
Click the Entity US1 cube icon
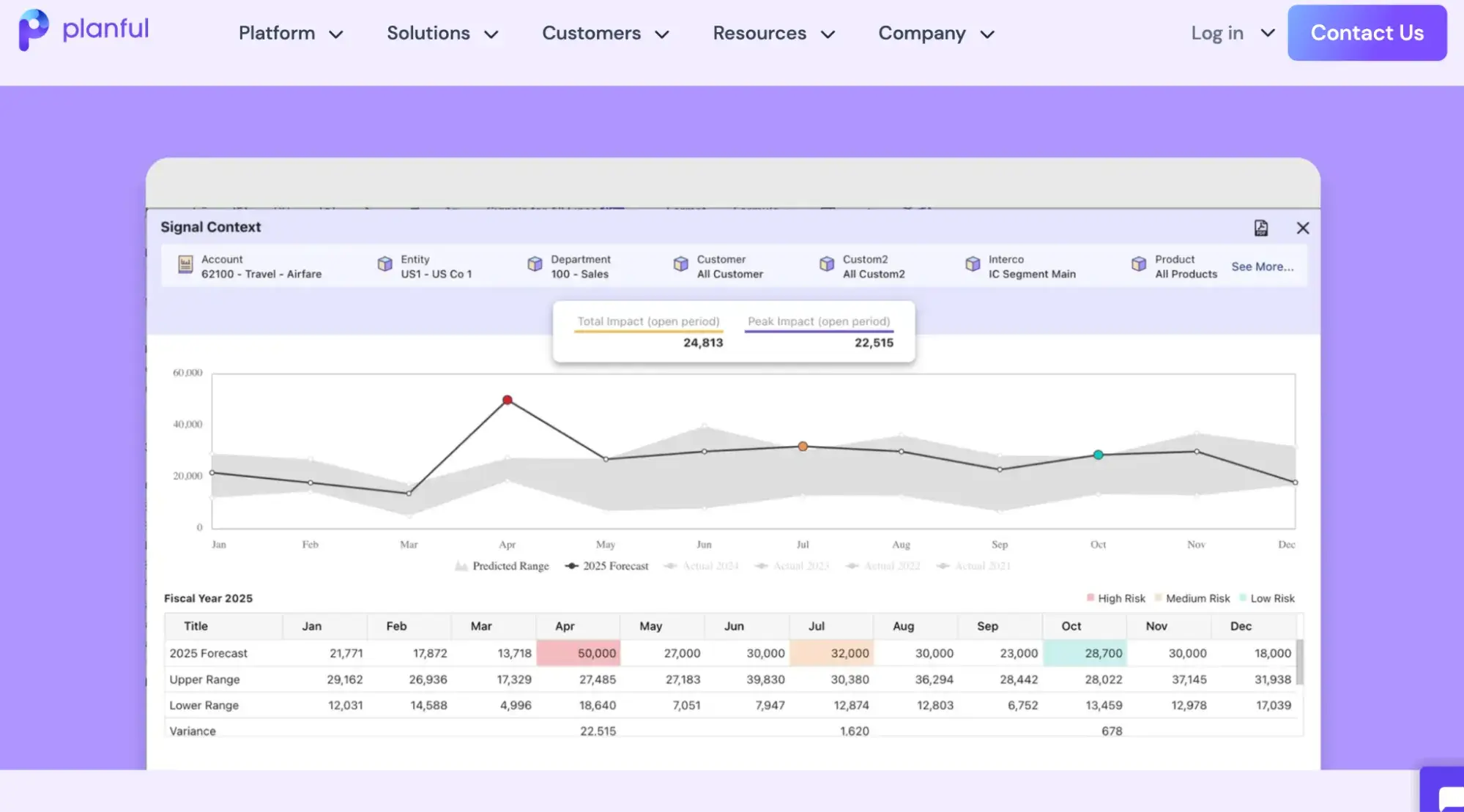[384, 264]
